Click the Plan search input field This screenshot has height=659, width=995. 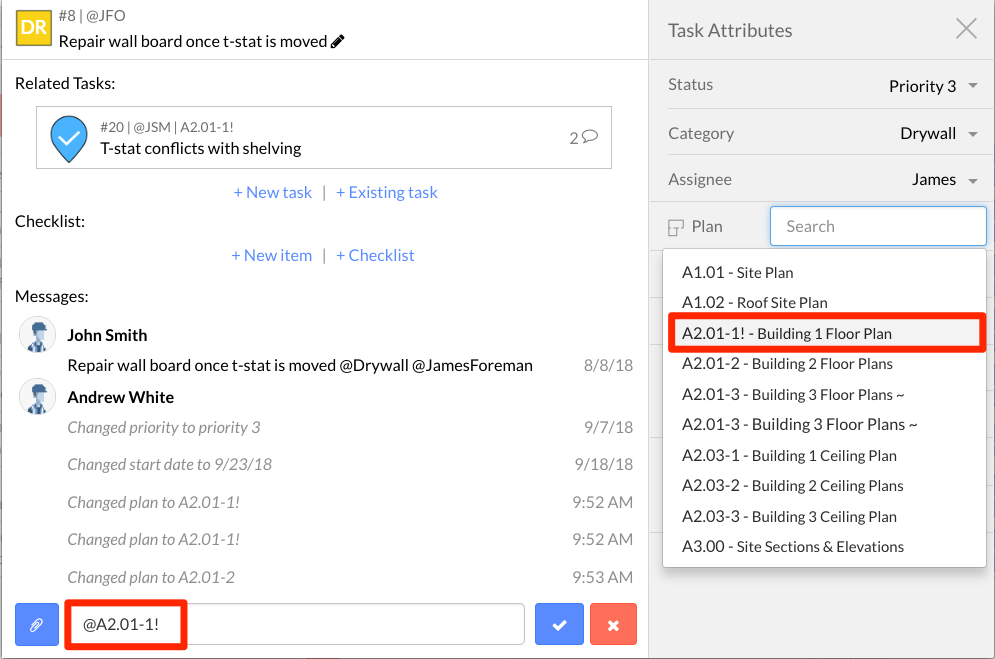(x=878, y=226)
